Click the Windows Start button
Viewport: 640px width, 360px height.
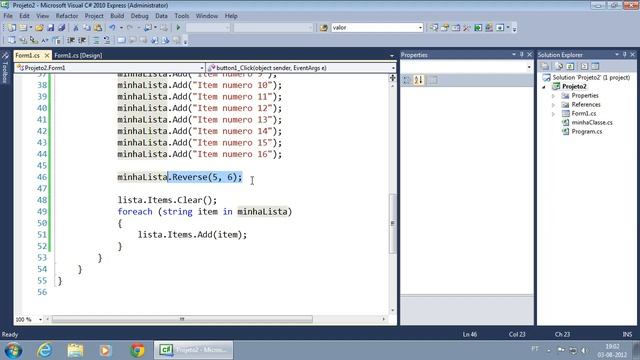pos(13,350)
